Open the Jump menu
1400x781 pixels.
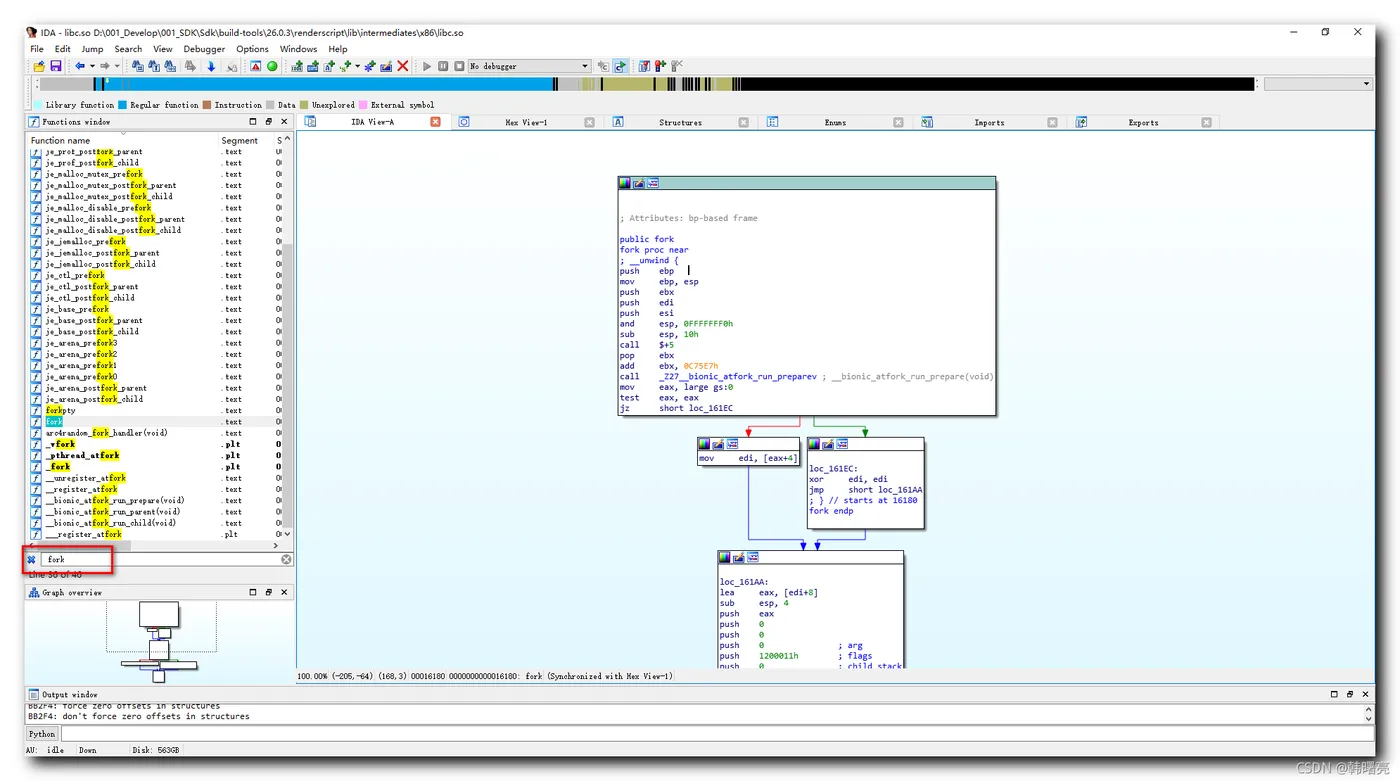[92, 49]
